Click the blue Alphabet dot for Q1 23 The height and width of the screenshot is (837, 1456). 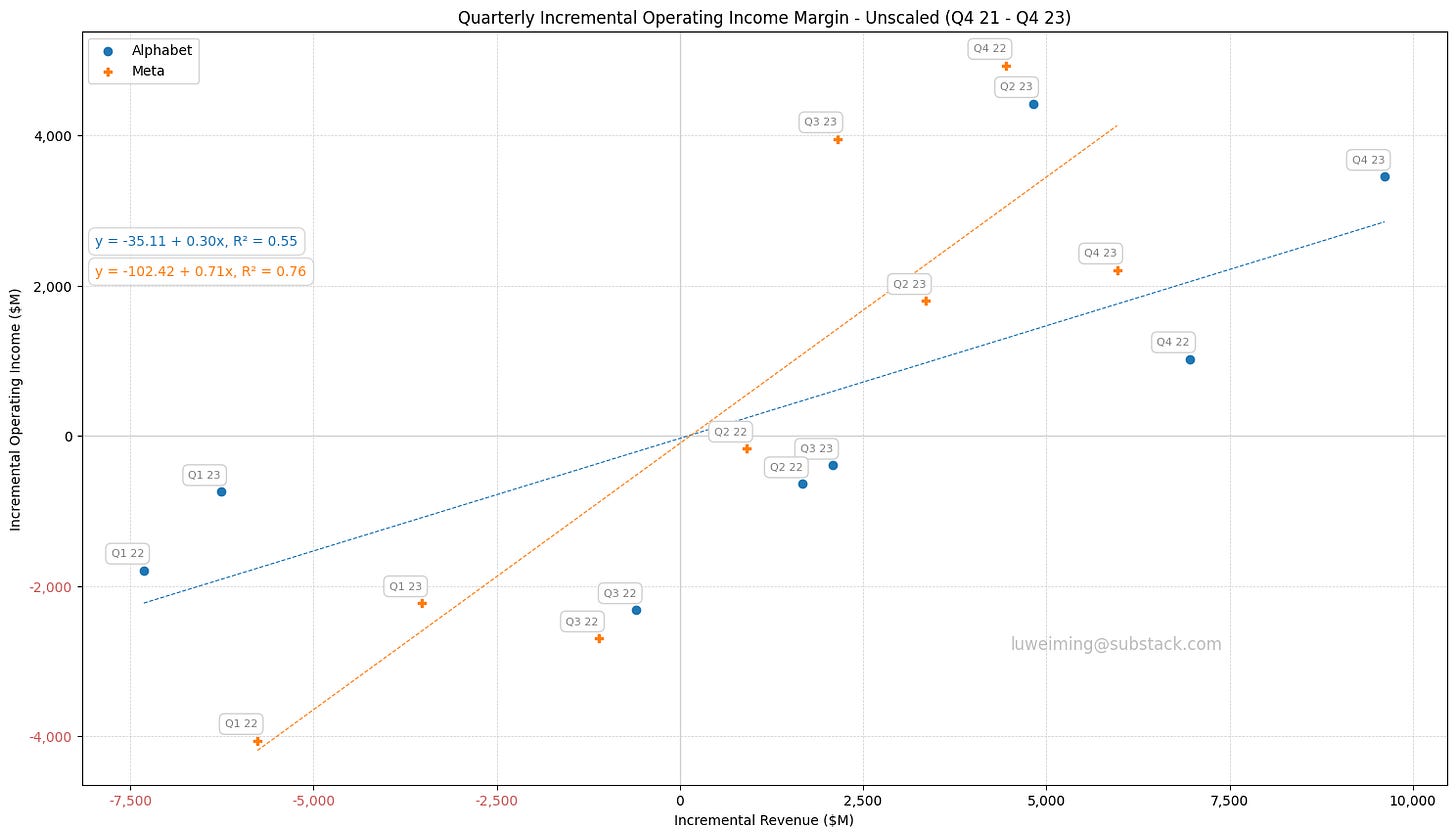[x=222, y=492]
